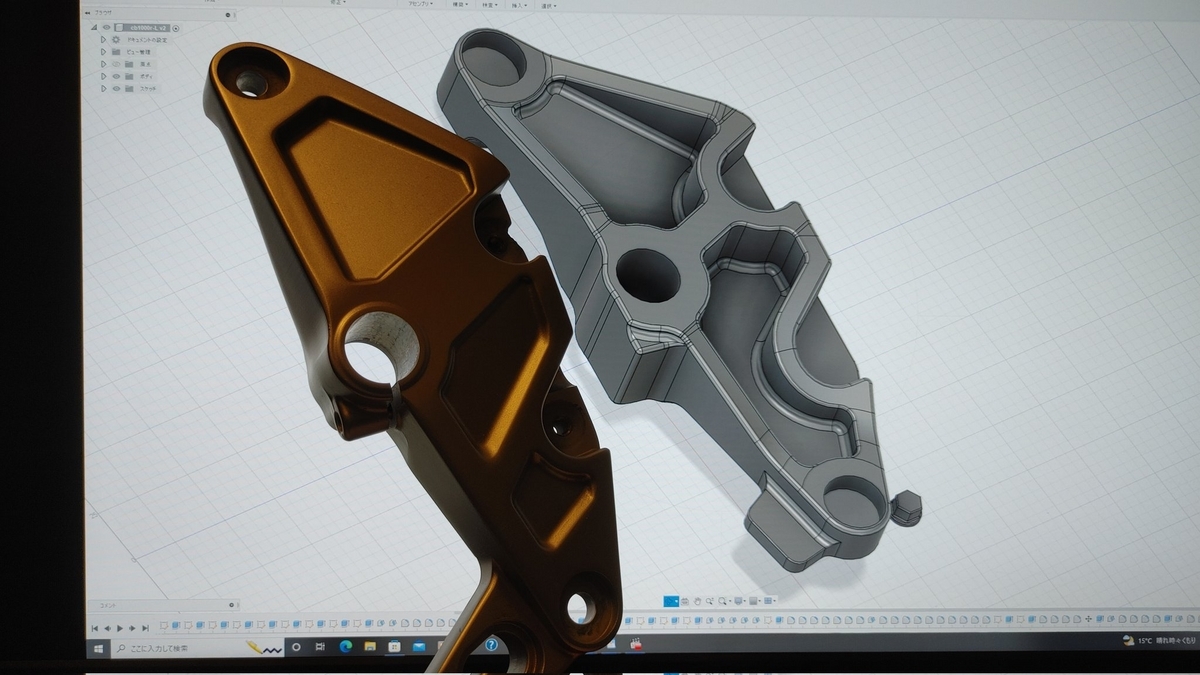Collapse the cb1000r-L v2 root node triangle
Viewport: 1200px width, 675px height.
(x=94, y=27)
